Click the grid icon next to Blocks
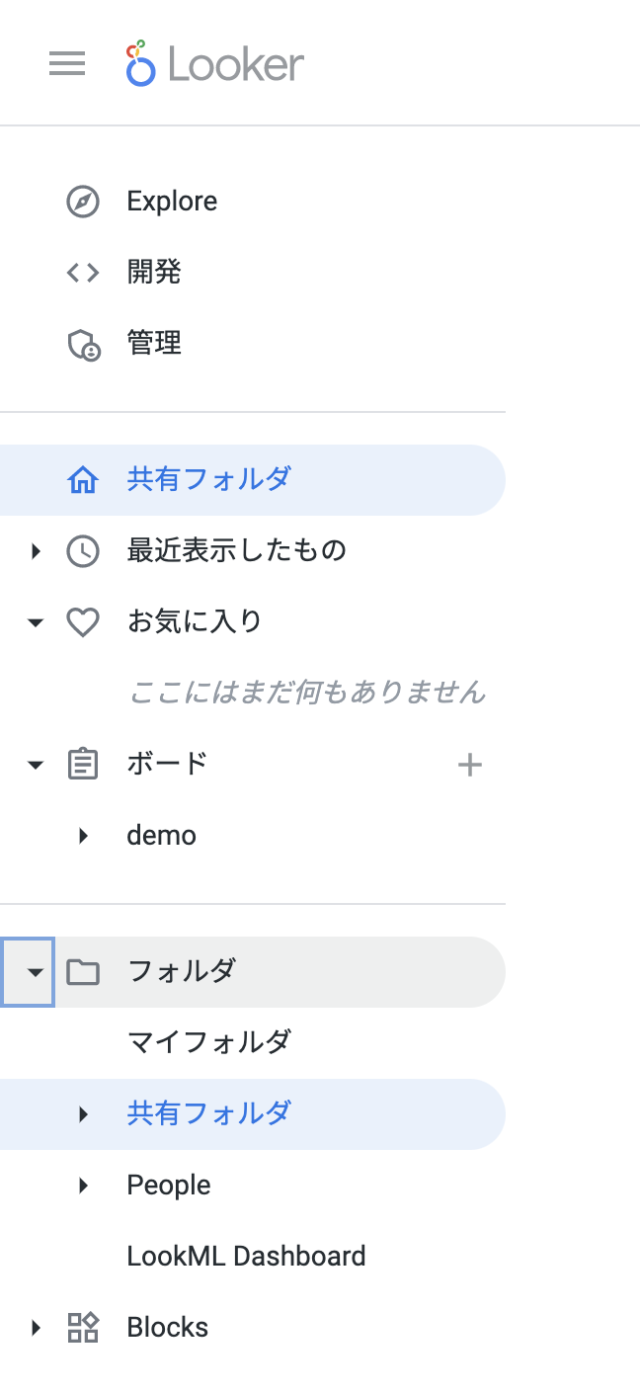 pos(83,1327)
